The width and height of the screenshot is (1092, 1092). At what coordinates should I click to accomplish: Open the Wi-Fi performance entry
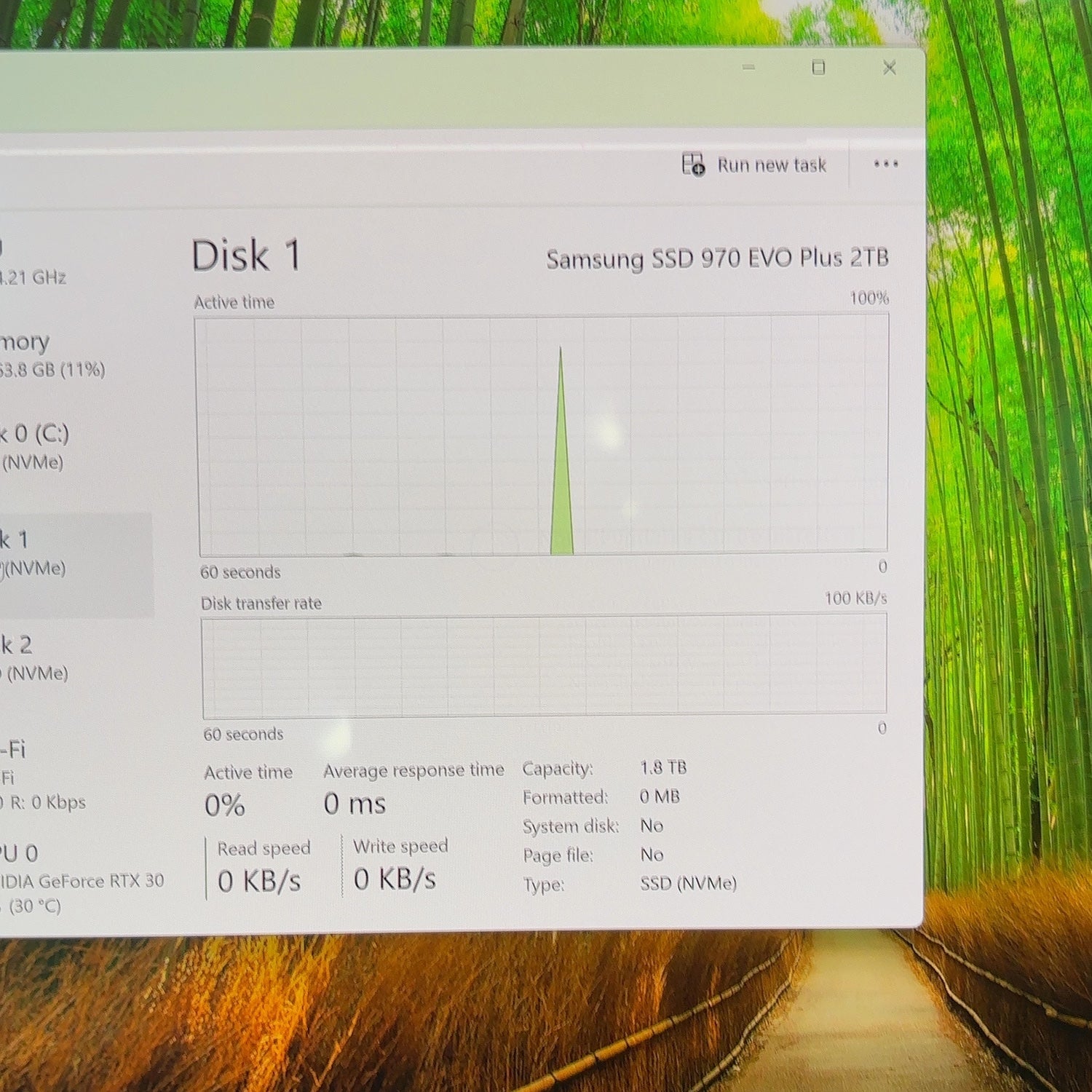44,775
